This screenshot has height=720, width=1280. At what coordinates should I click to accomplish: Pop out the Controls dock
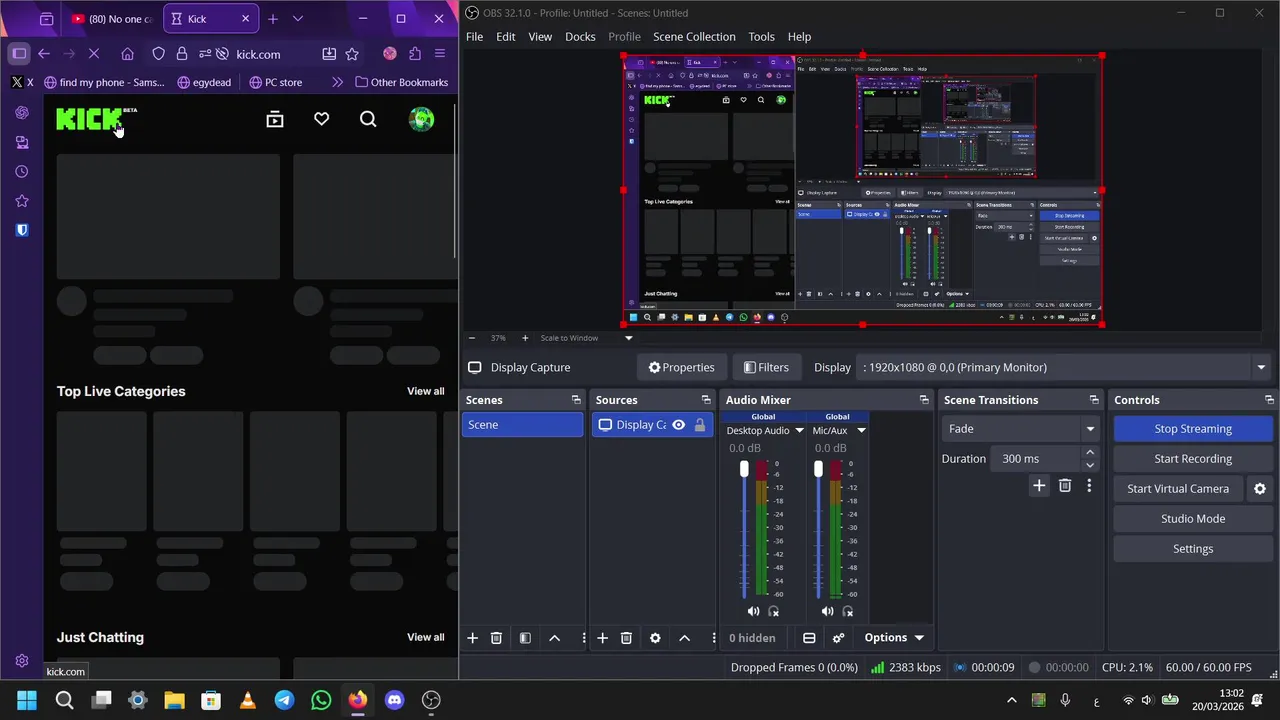point(1269,400)
